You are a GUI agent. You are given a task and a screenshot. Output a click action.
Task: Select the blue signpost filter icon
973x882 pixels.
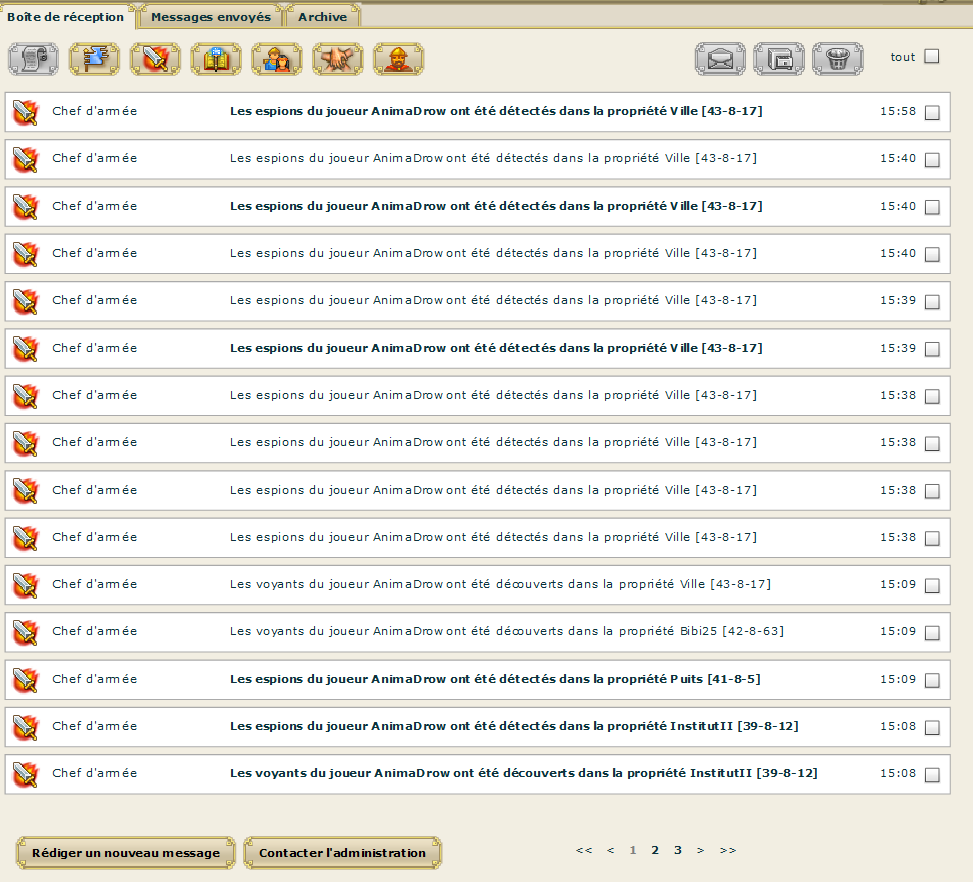point(94,59)
